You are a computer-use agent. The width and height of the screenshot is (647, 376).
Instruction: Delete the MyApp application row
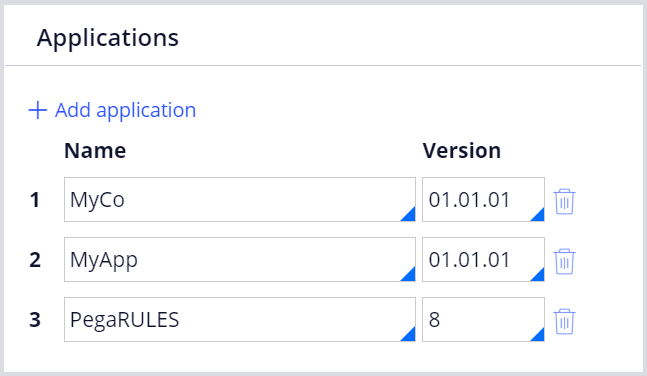564,261
